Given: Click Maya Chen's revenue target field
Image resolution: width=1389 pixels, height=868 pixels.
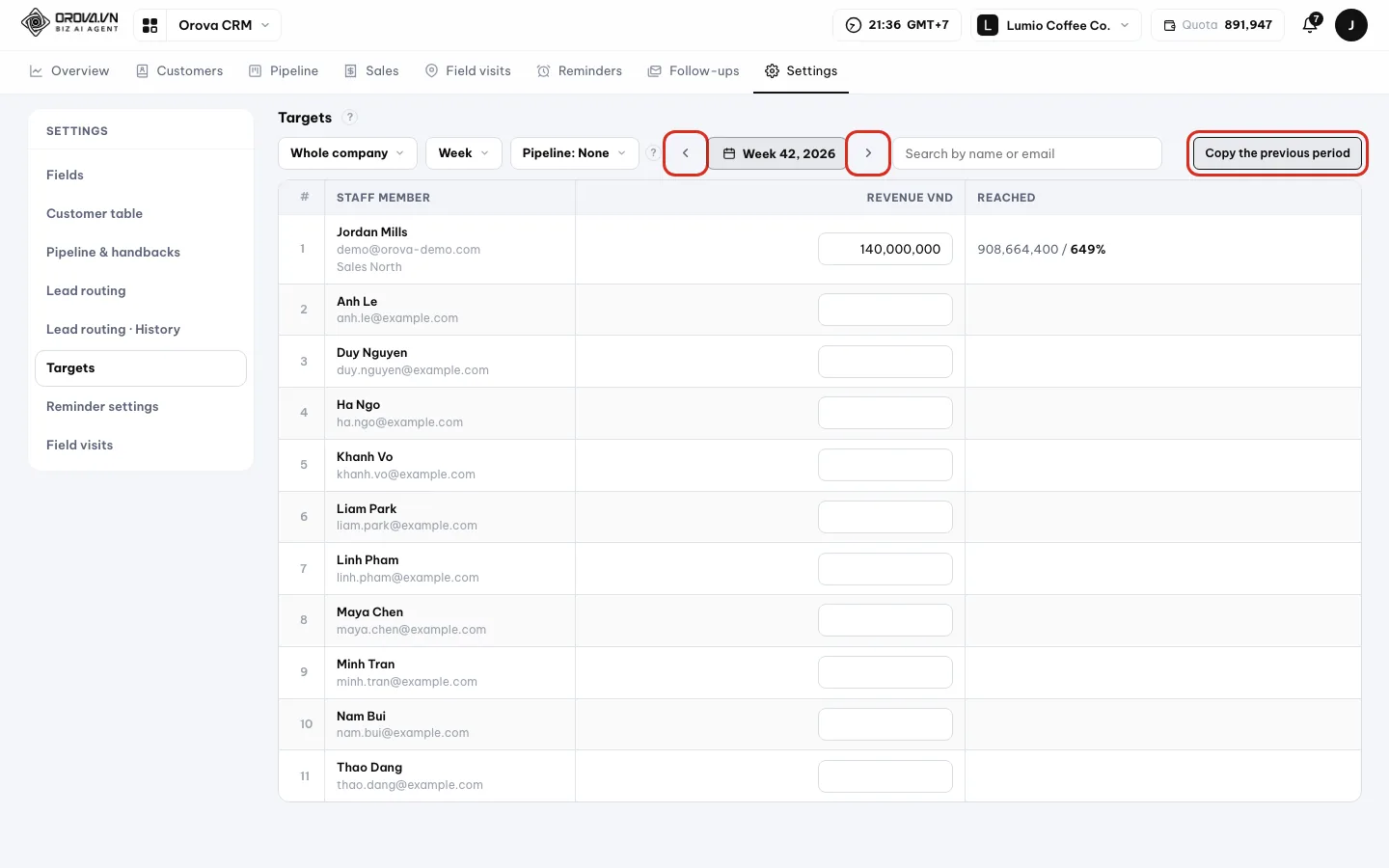Looking at the screenshot, I should [x=885, y=620].
